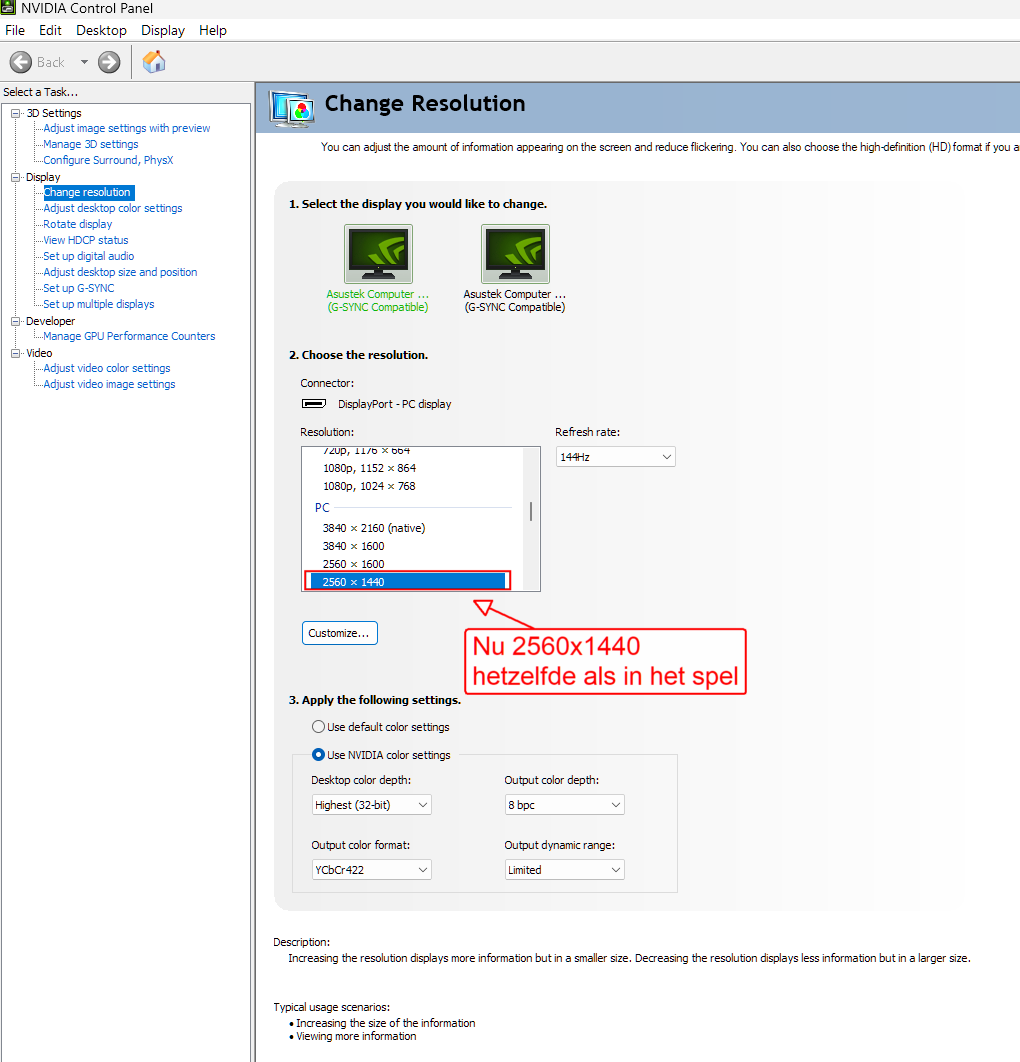Open Set up G-SYNC
Image resolution: width=1020 pixels, height=1062 pixels.
(79, 288)
